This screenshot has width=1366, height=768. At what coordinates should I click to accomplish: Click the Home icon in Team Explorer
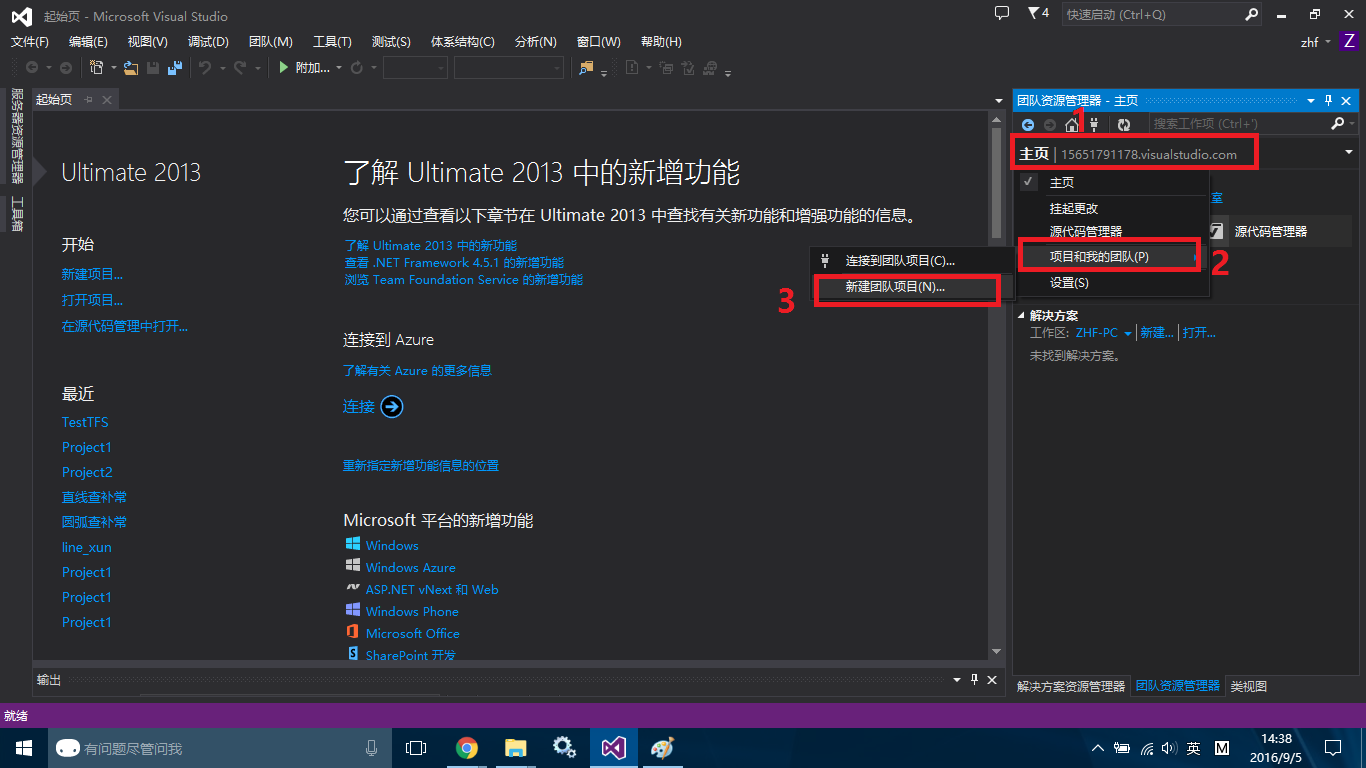[x=1071, y=124]
